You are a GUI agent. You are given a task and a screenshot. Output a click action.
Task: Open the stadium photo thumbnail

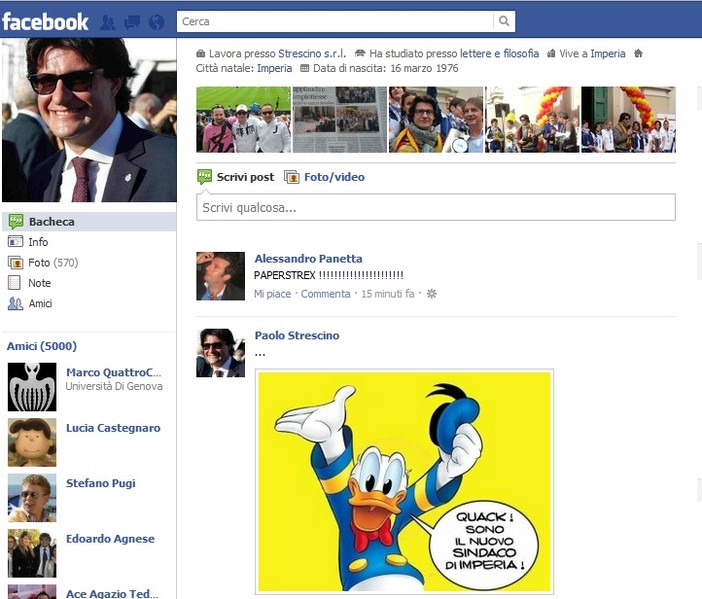(x=244, y=120)
